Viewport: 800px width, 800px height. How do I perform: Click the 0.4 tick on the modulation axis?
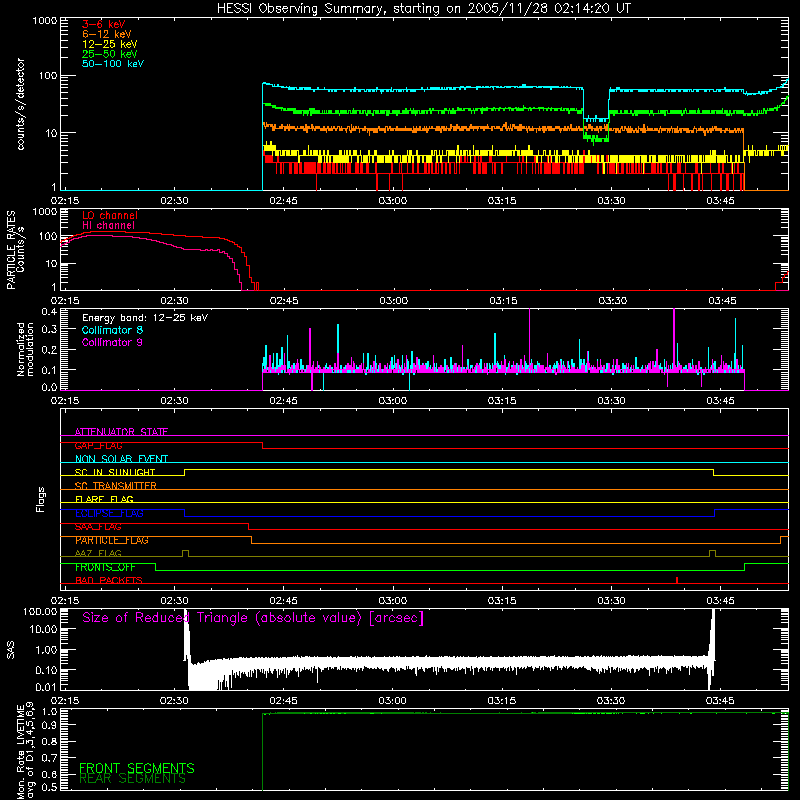click(49, 312)
